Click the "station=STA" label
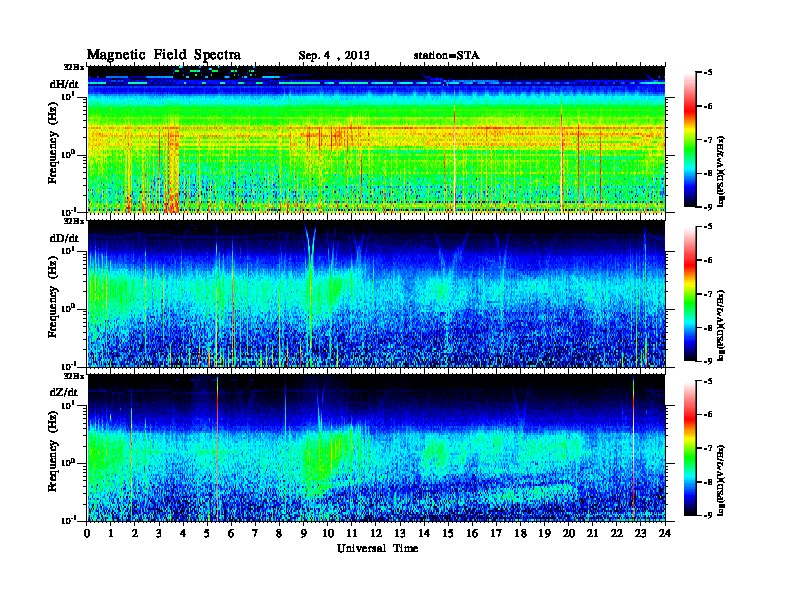792x612 pixels. 446,55
